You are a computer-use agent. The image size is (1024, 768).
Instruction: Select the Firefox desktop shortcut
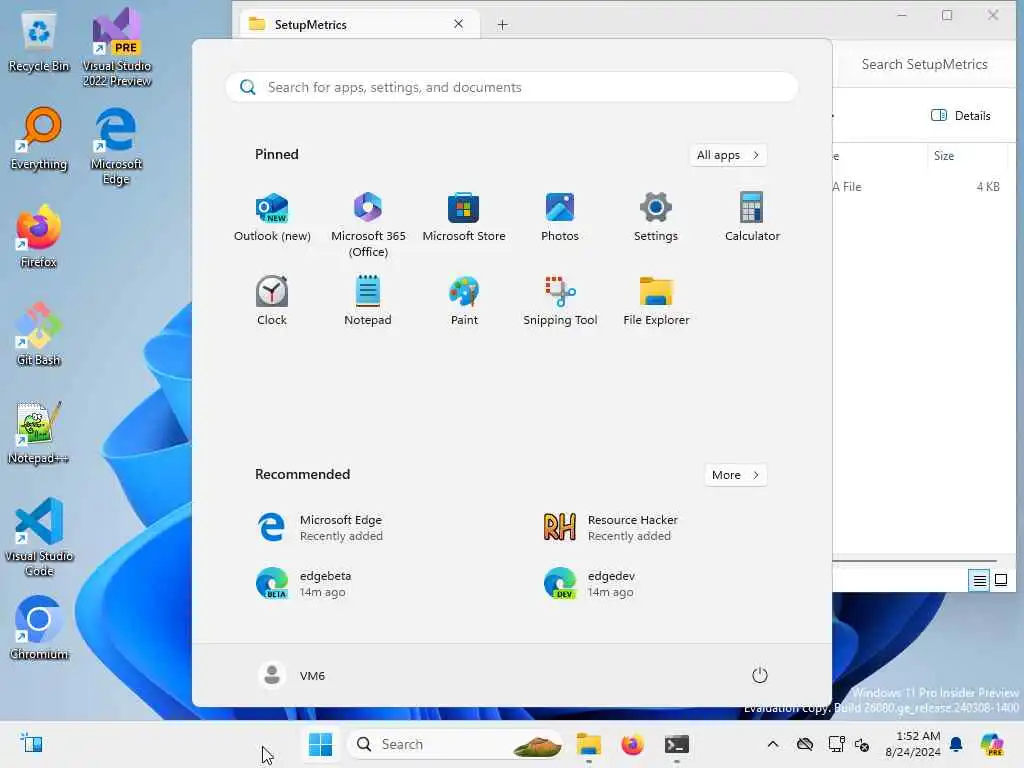click(x=39, y=237)
